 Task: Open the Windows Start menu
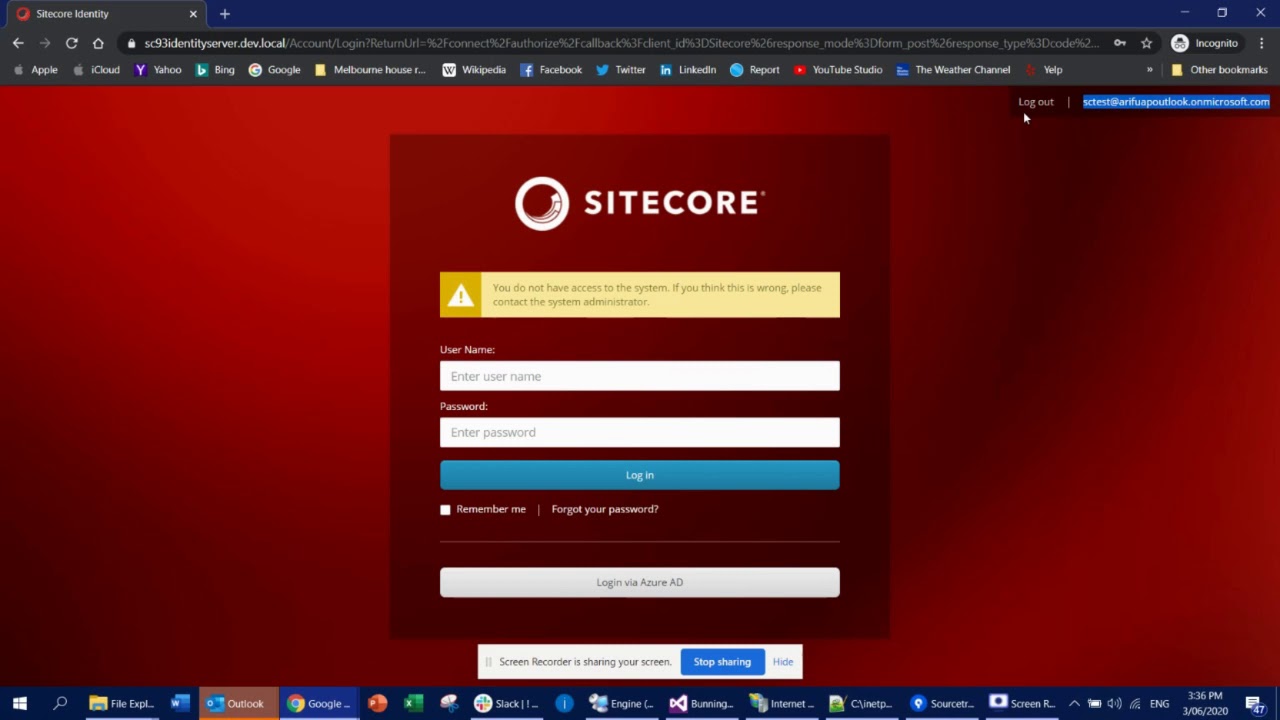pos(20,704)
